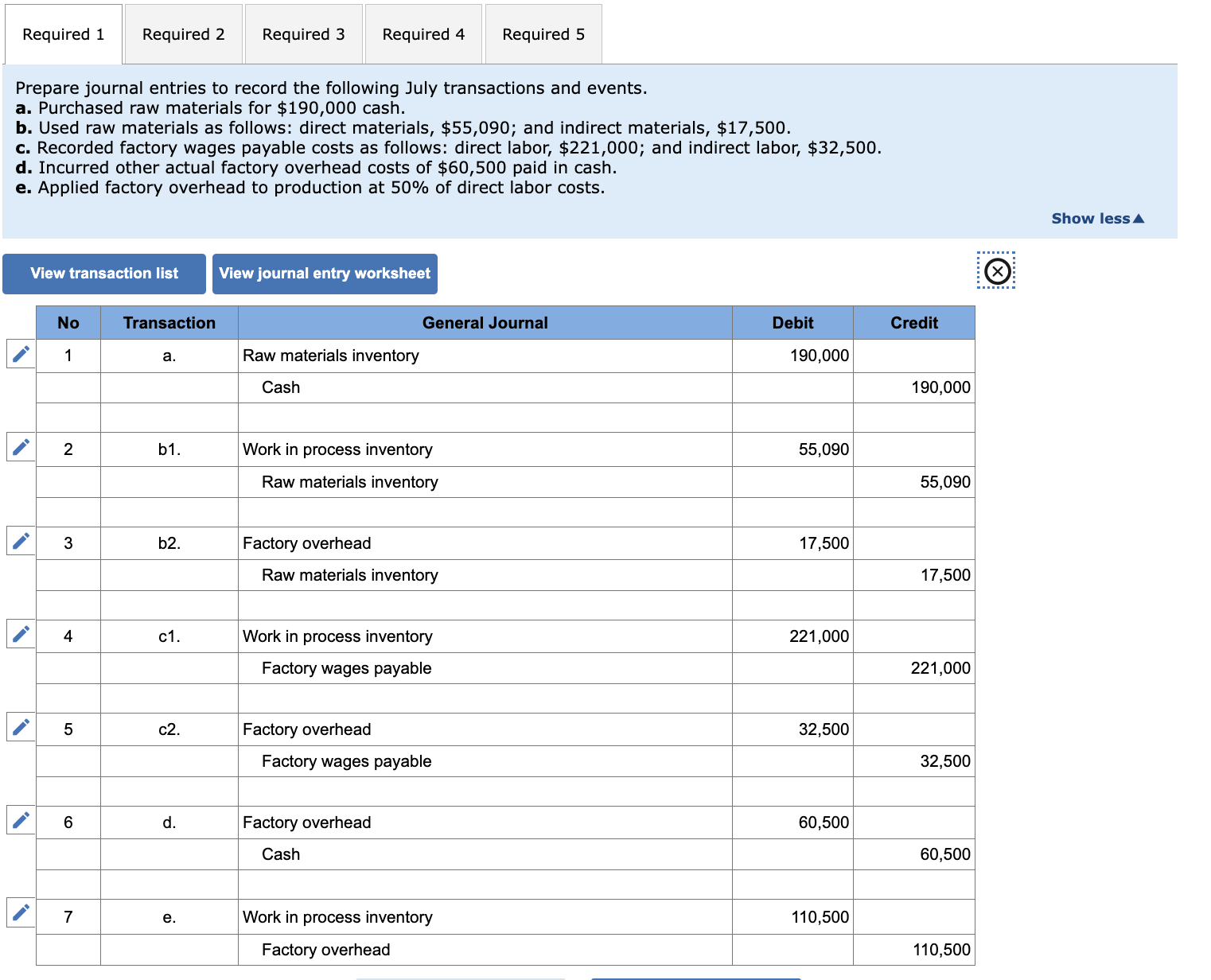This screenshot has width=1211, height=980.
Task: Collapse instructions with Show less
Action: click(x=1097, y=219)
